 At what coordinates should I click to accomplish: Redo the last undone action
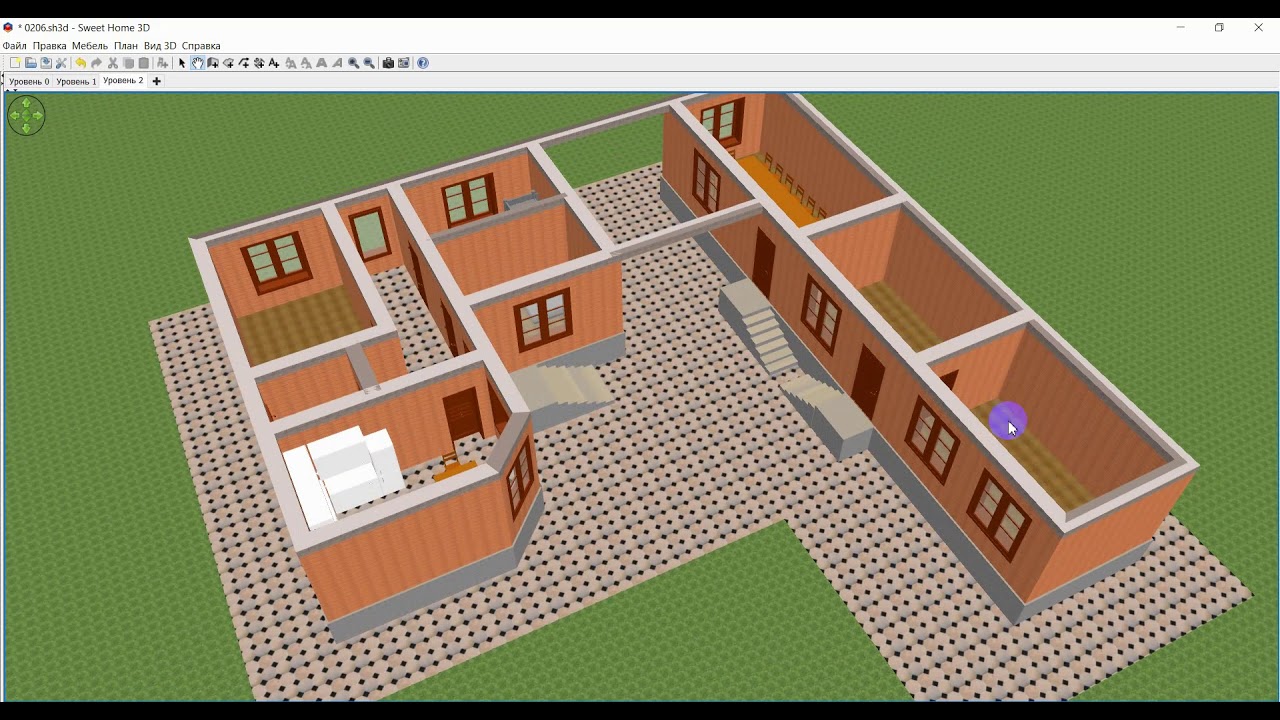[x=97, y=63]
